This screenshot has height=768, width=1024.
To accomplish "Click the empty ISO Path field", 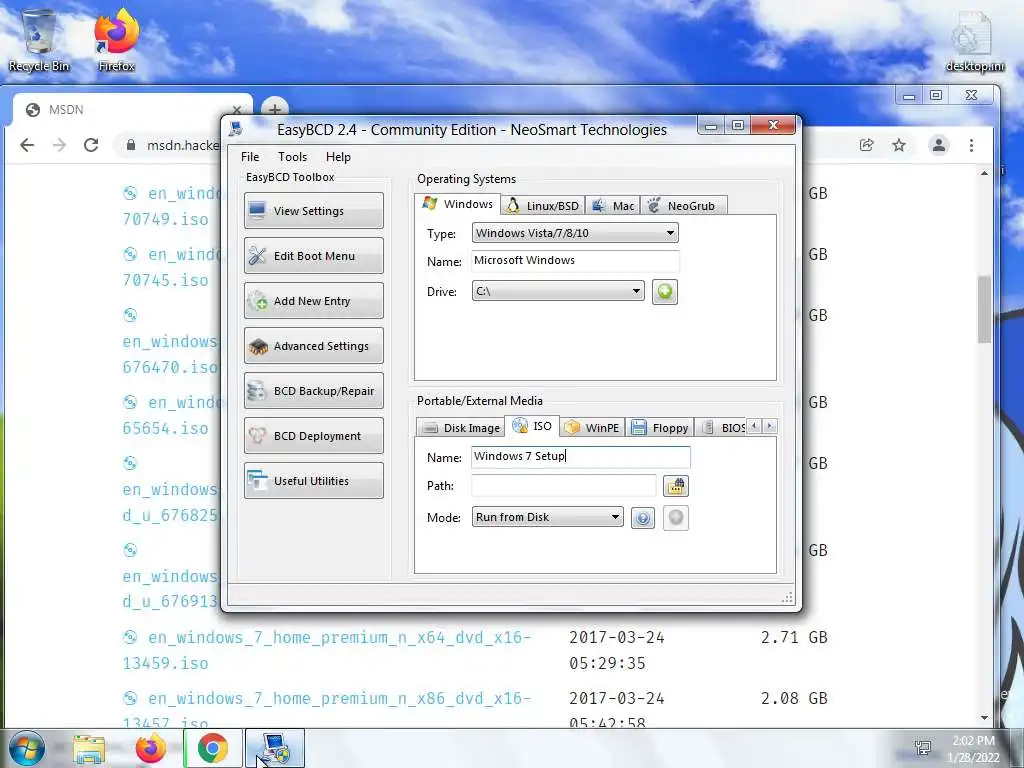I will coord(564,485).
